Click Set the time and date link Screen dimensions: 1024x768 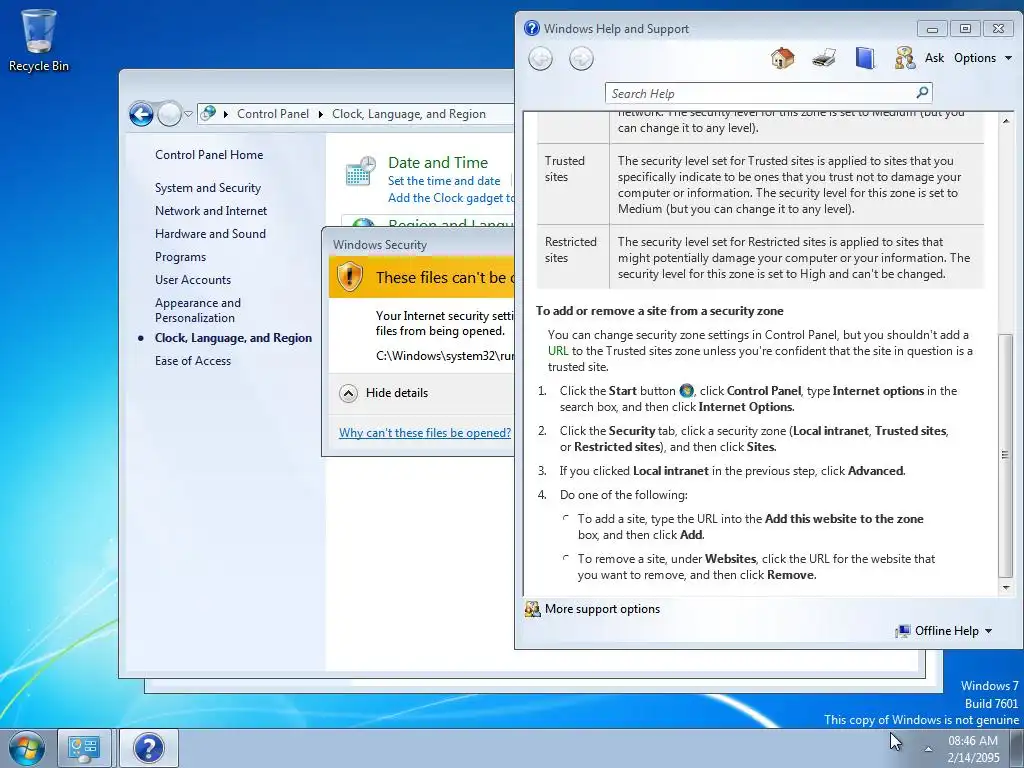444,181
